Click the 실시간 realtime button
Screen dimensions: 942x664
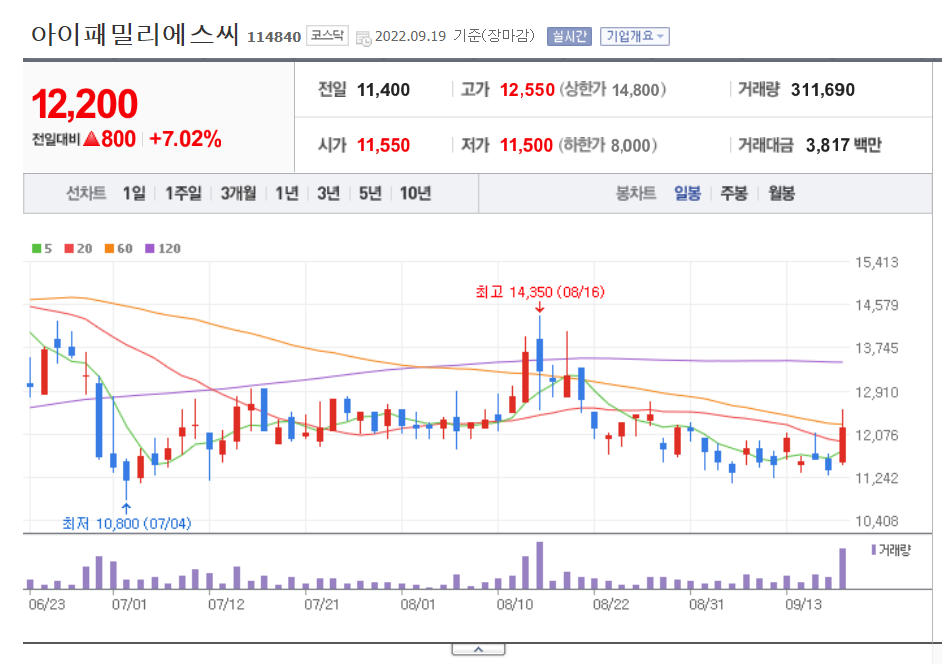569,37
